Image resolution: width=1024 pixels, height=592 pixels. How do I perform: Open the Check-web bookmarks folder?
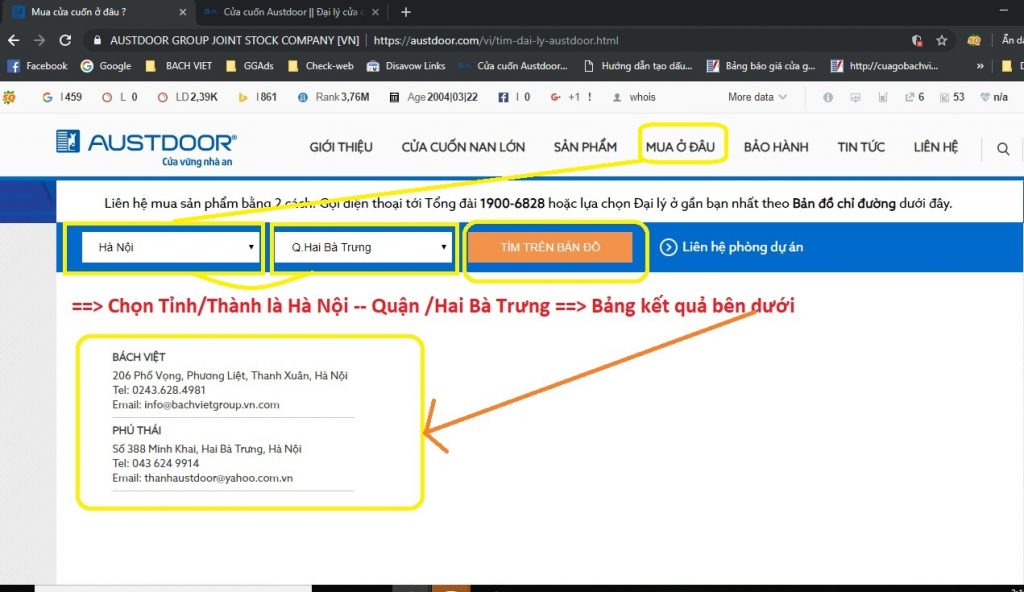[320, 66]
